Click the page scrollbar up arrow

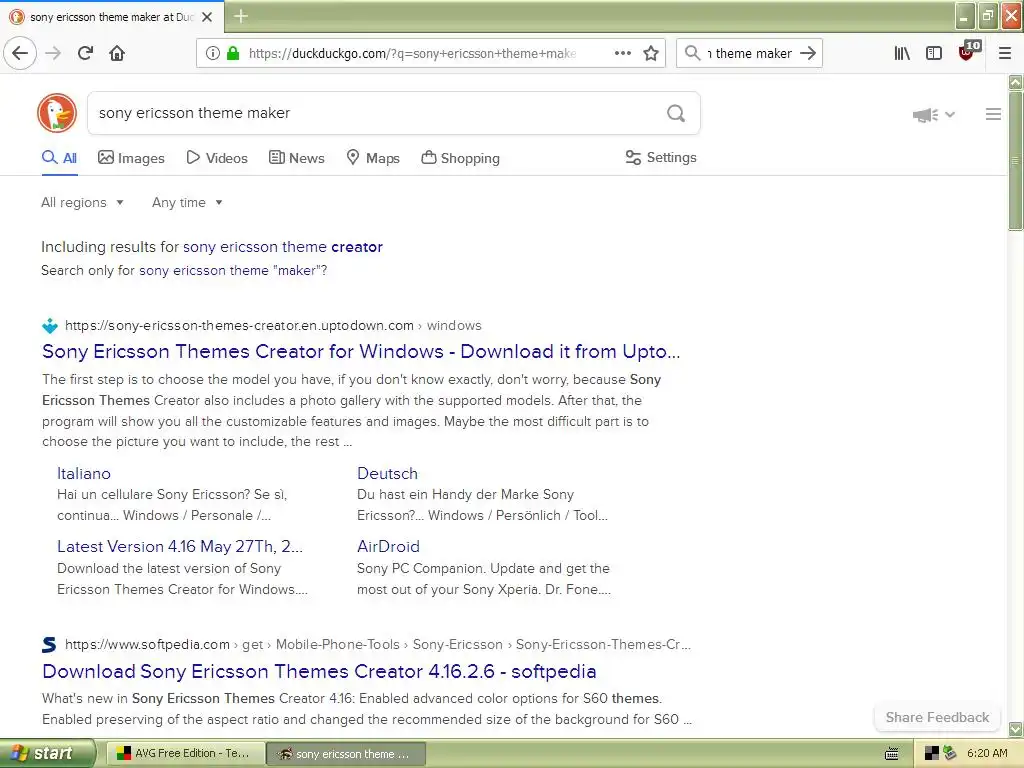1015,82
